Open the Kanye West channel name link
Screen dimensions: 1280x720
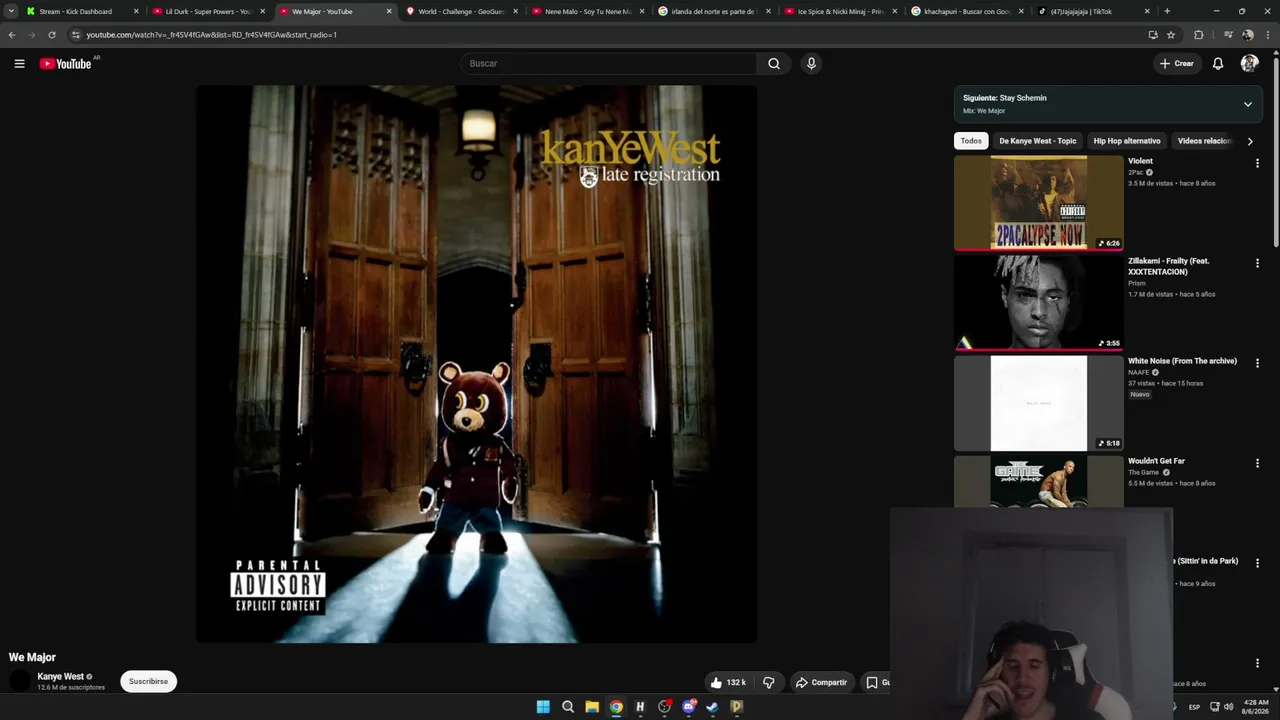tap(60, 677)
